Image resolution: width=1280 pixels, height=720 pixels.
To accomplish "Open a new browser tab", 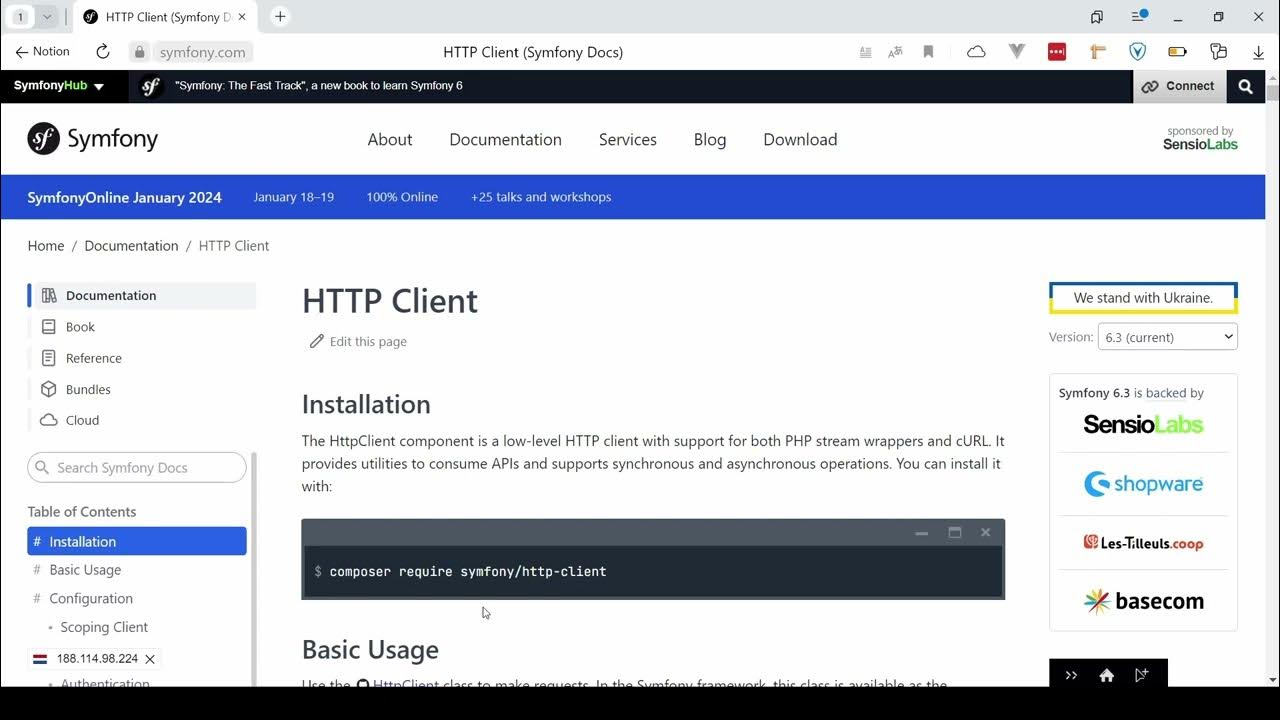I will point(280,16).
